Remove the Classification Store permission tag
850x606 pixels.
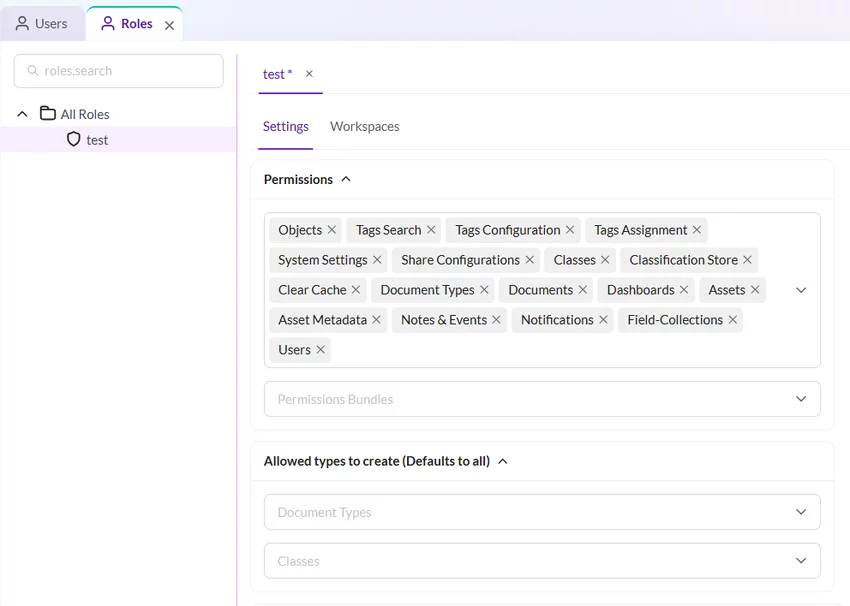point(747,260)
